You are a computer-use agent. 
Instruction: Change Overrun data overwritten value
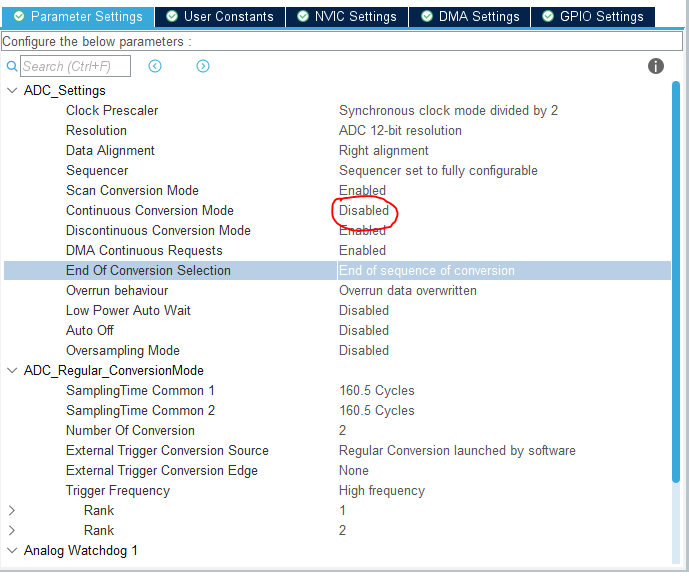408,291
